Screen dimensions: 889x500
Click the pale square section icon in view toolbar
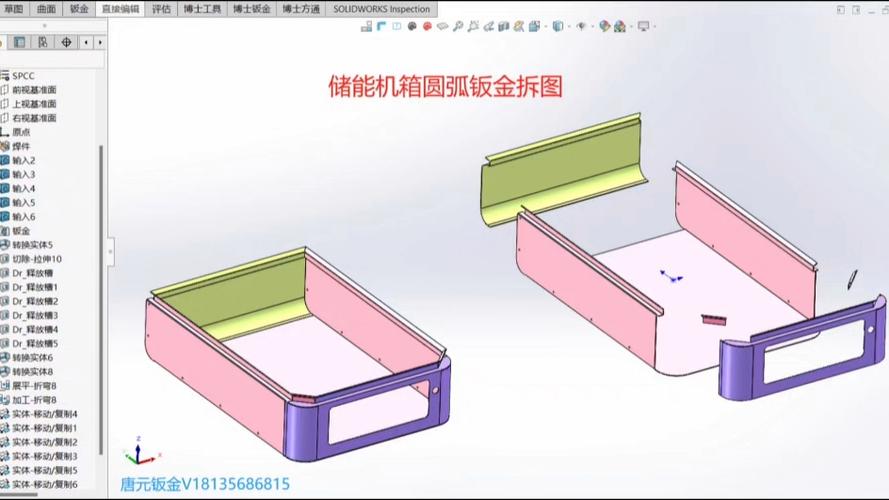[396, 26]
